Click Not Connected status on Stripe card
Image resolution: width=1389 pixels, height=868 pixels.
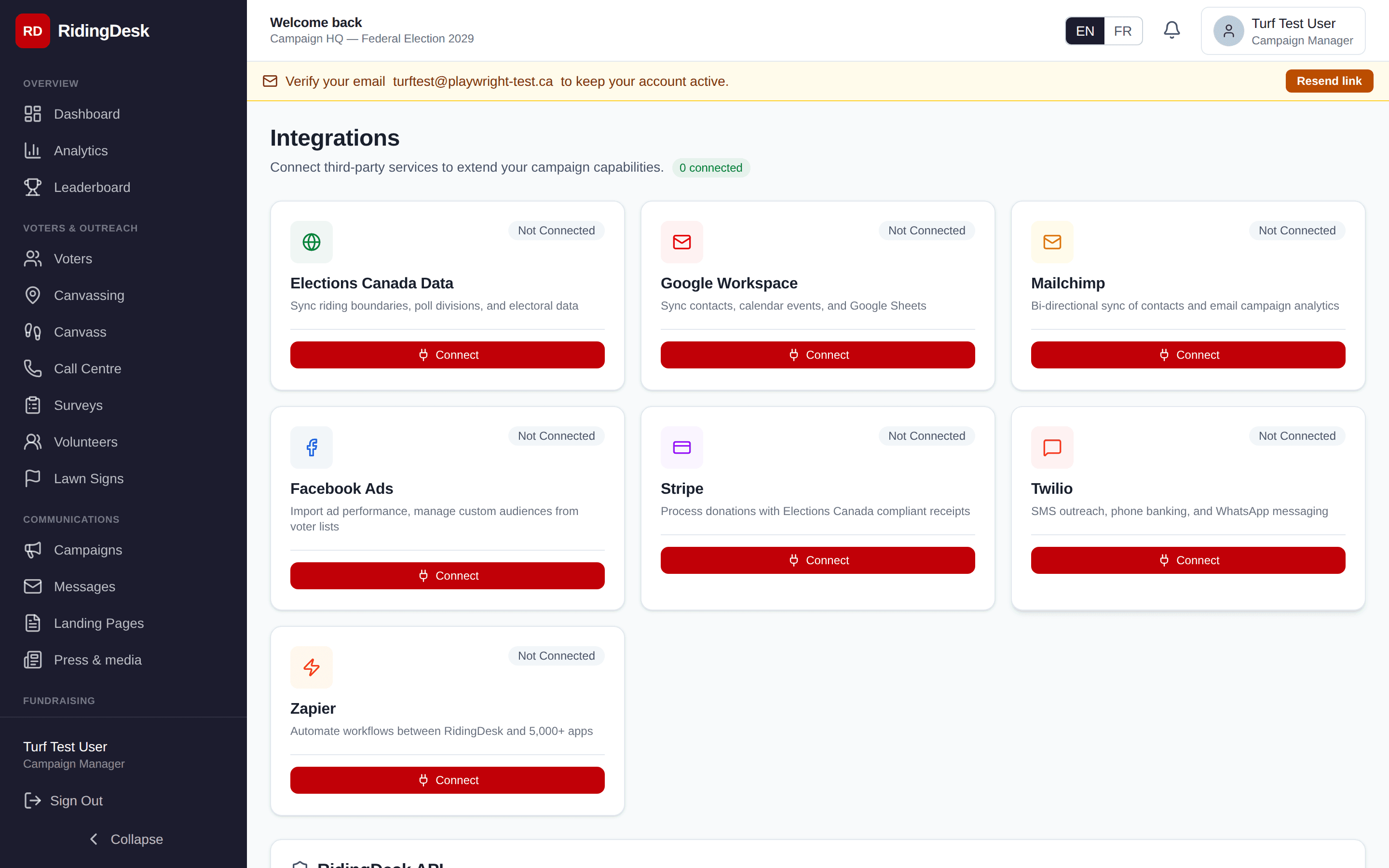click(x=926, y=436)
